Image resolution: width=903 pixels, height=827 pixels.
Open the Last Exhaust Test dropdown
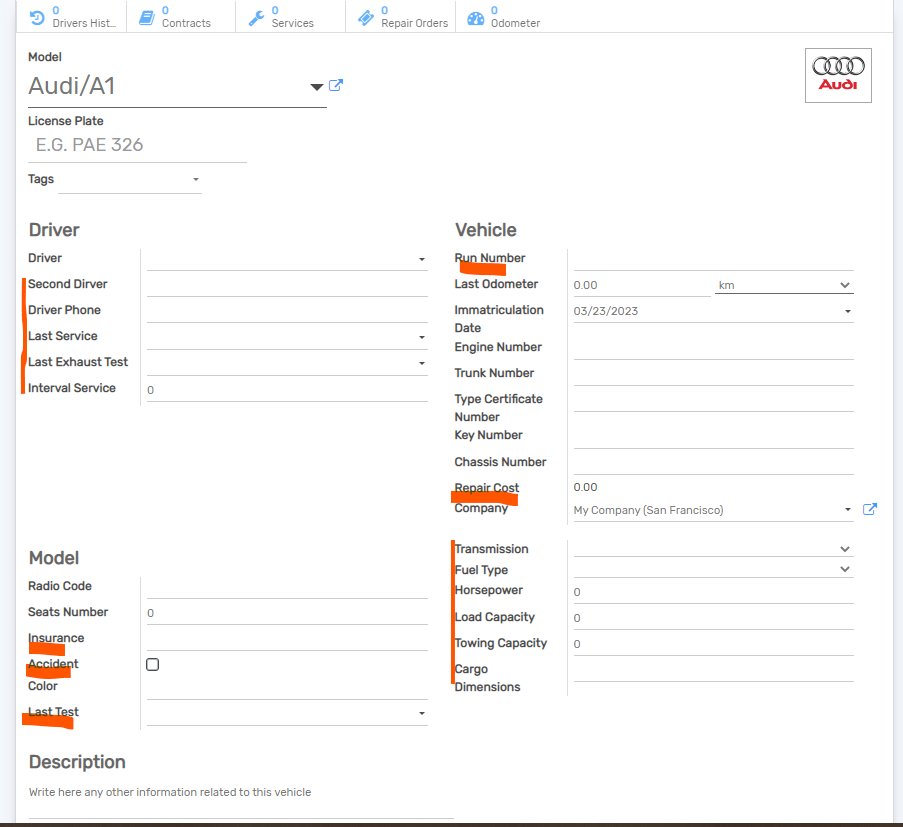pyautogui.click(x=421, y=363)
